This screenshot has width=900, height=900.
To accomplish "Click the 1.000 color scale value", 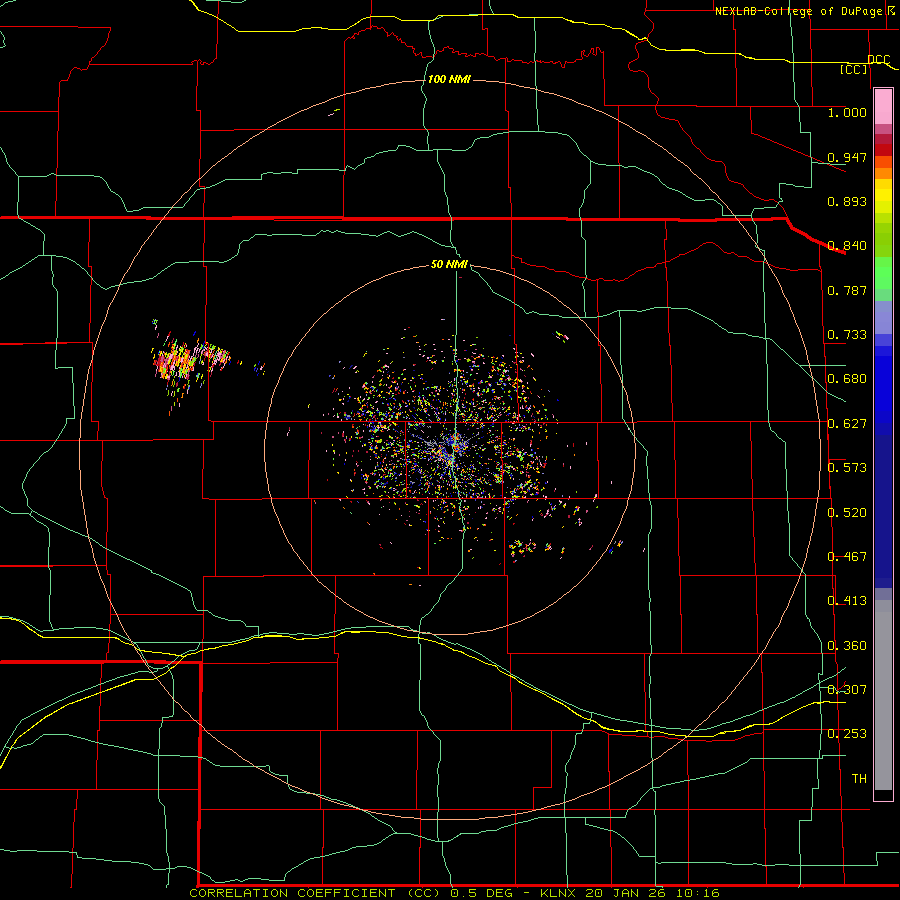I will [x=847, y=112].
